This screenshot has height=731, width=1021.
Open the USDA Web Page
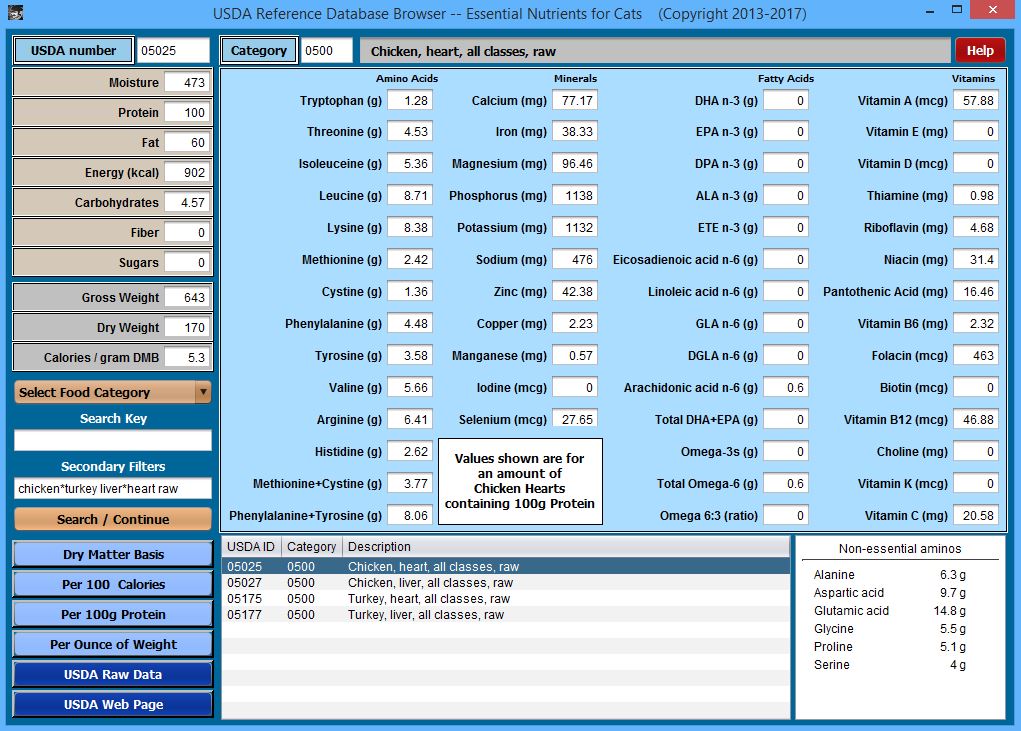click(x=113, y=705)
